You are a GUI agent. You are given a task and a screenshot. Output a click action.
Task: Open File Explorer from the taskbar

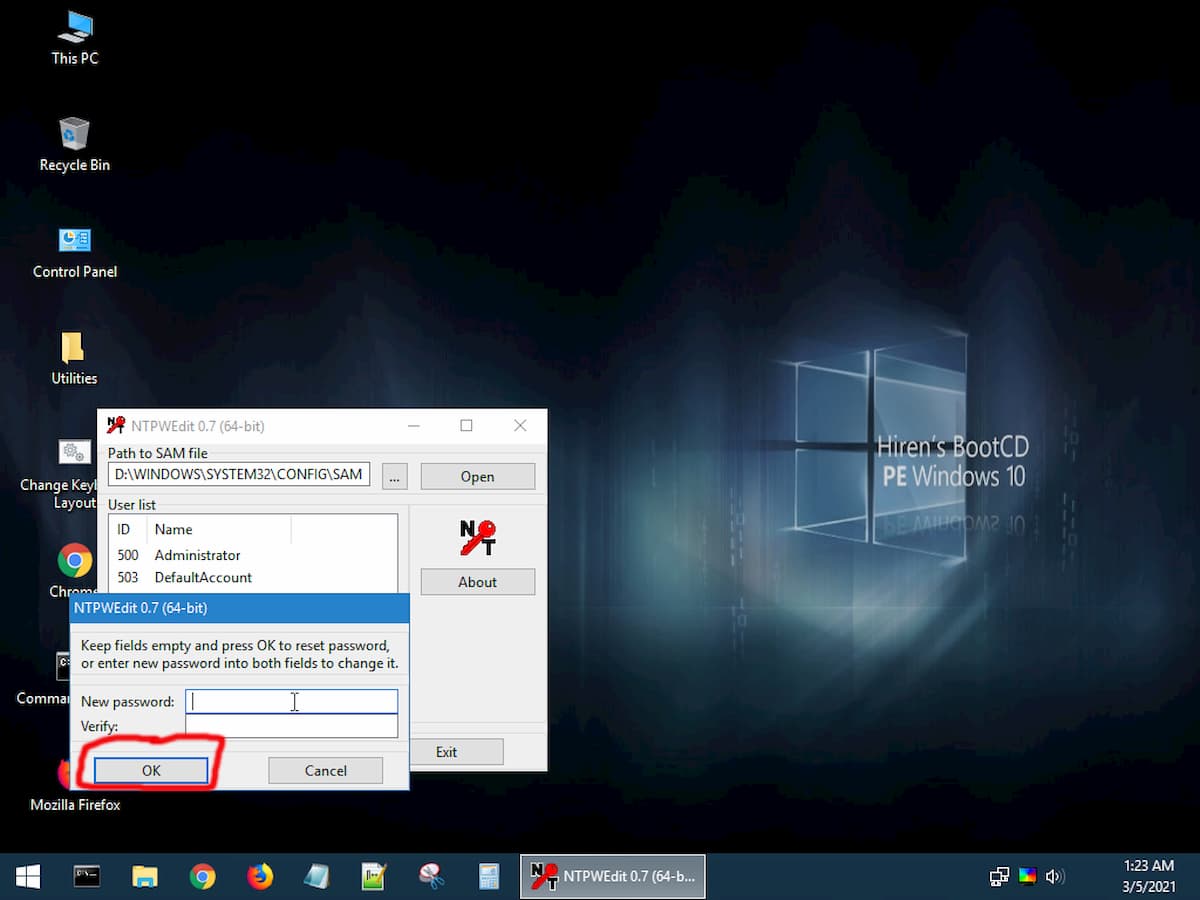145,877
